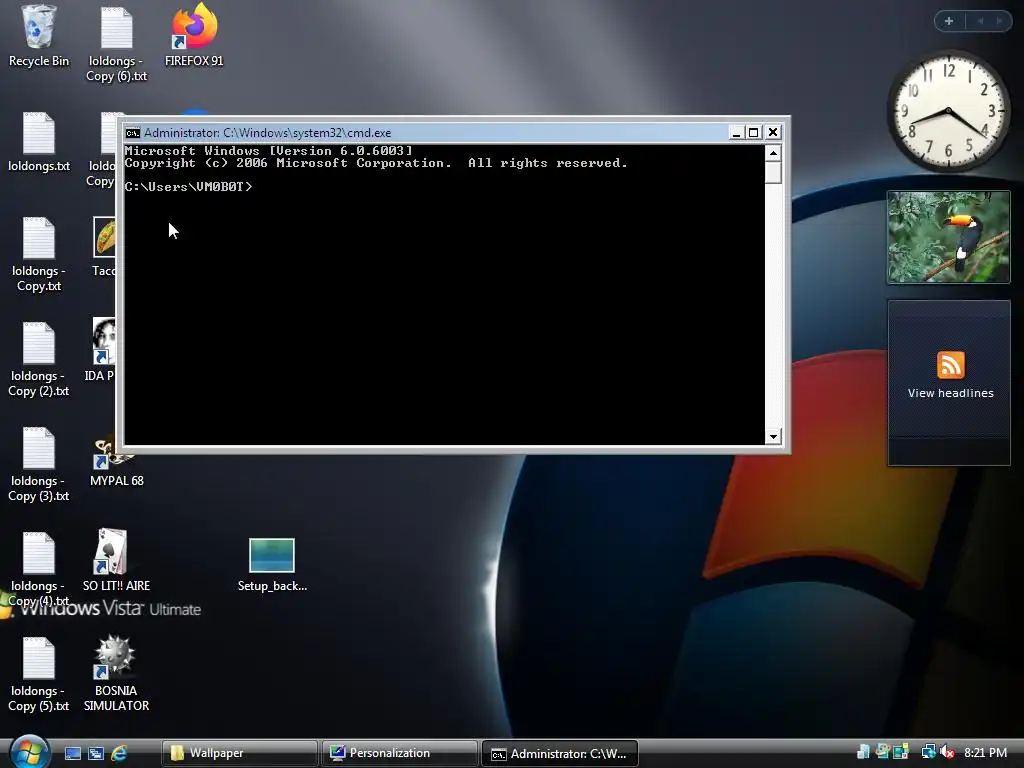1024x768 pixels.
Task: Click the cmd scrollbar down arrow
Action: coord(773,436)
